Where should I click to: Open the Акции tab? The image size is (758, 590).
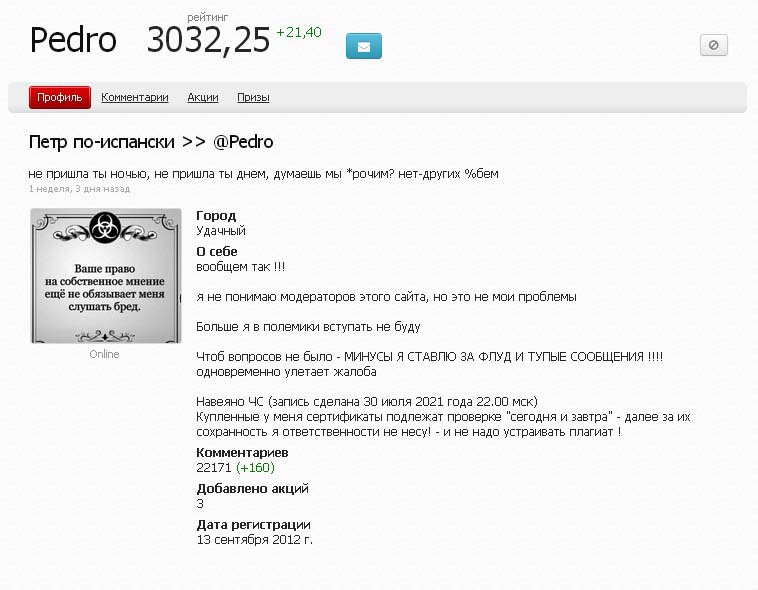coord(203,97)
